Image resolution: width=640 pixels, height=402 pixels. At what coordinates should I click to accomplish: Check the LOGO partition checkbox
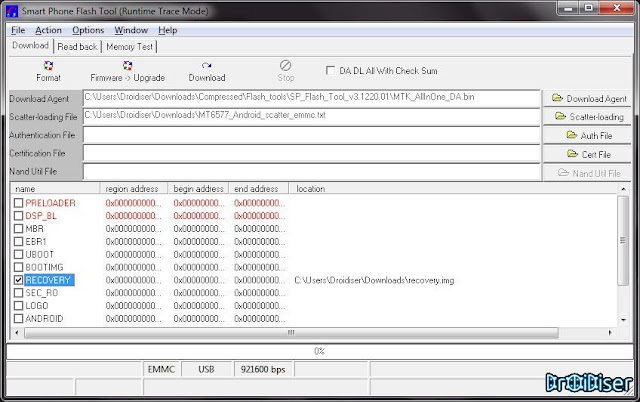click(18, 306)
